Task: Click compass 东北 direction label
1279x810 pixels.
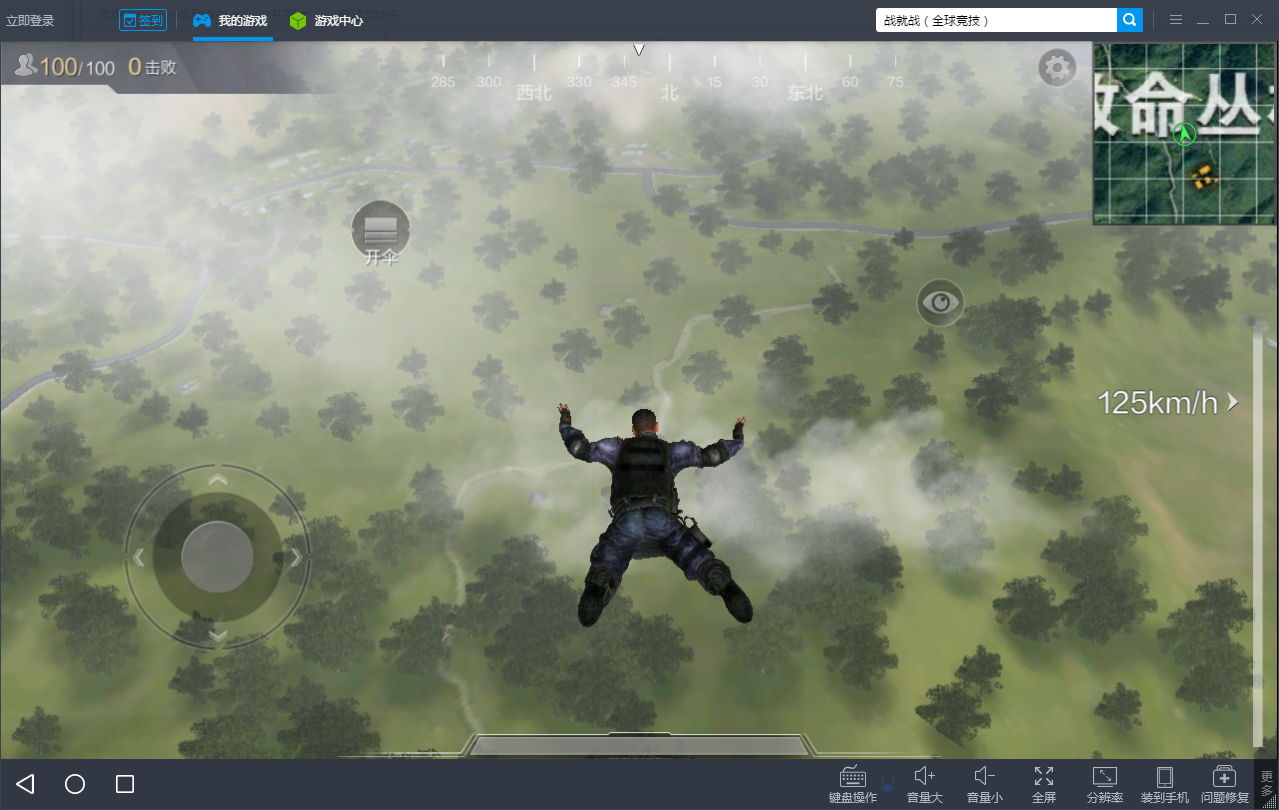Action: click(x=805, y=93)
